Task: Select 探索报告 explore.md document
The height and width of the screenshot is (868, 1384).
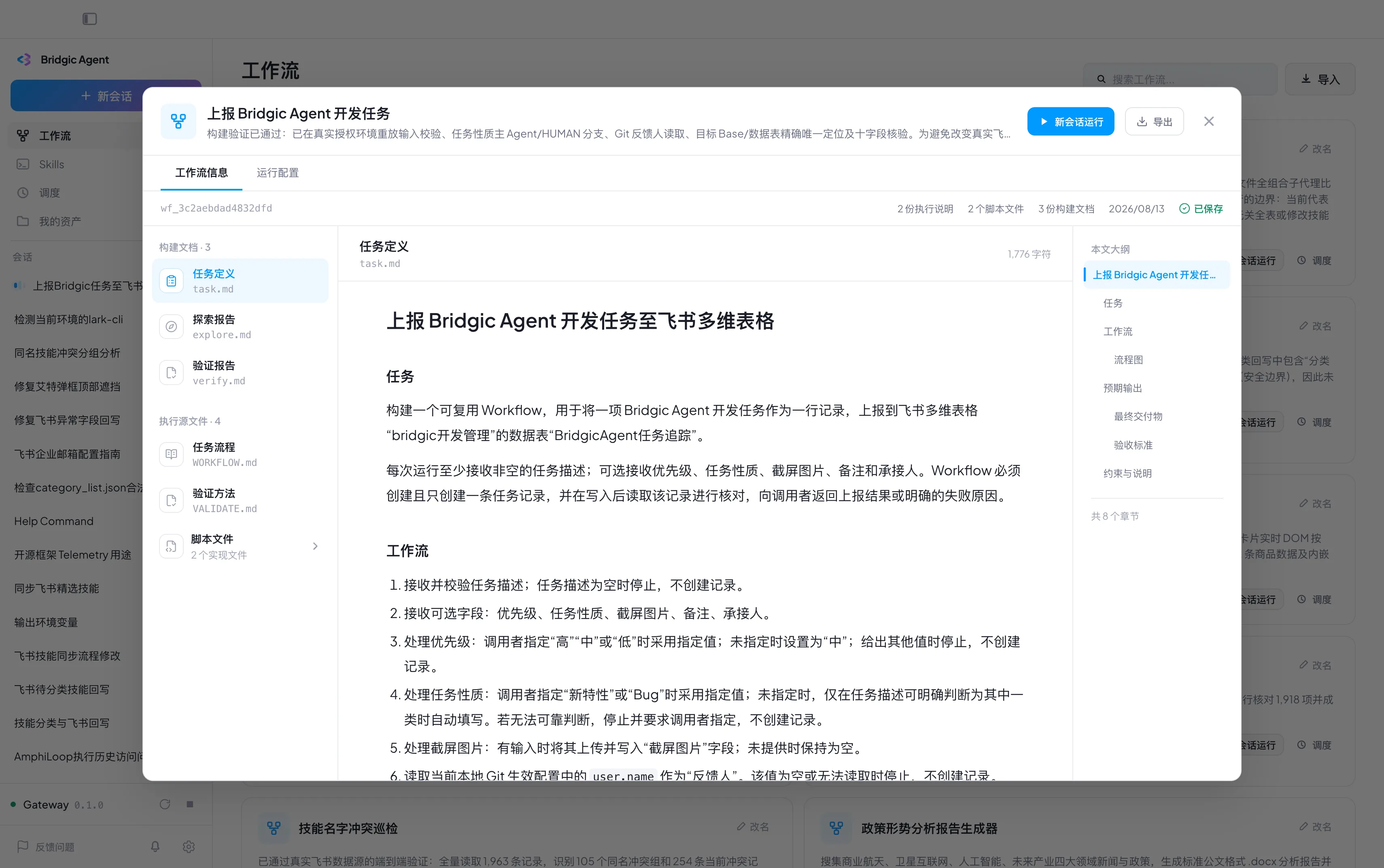Action: (240, 327)
